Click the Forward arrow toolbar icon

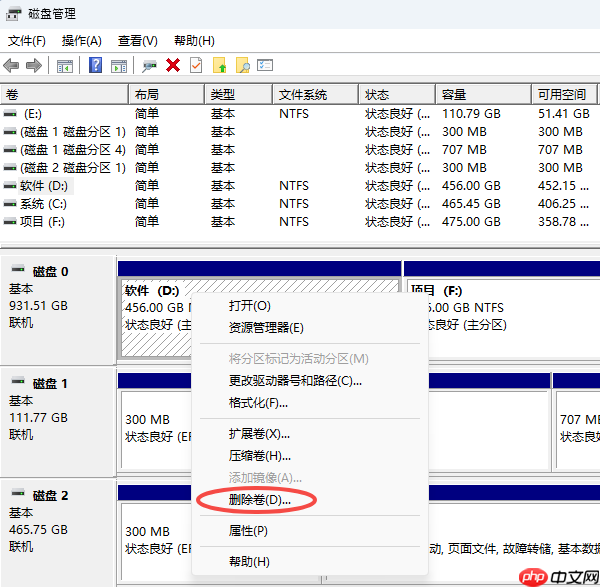point(34,65)
